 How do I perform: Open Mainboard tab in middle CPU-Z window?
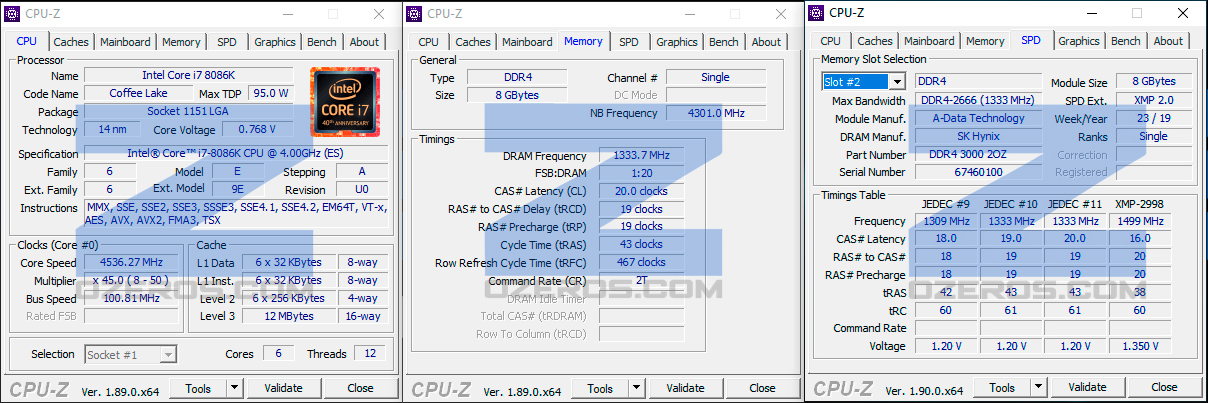coord(527,42)
